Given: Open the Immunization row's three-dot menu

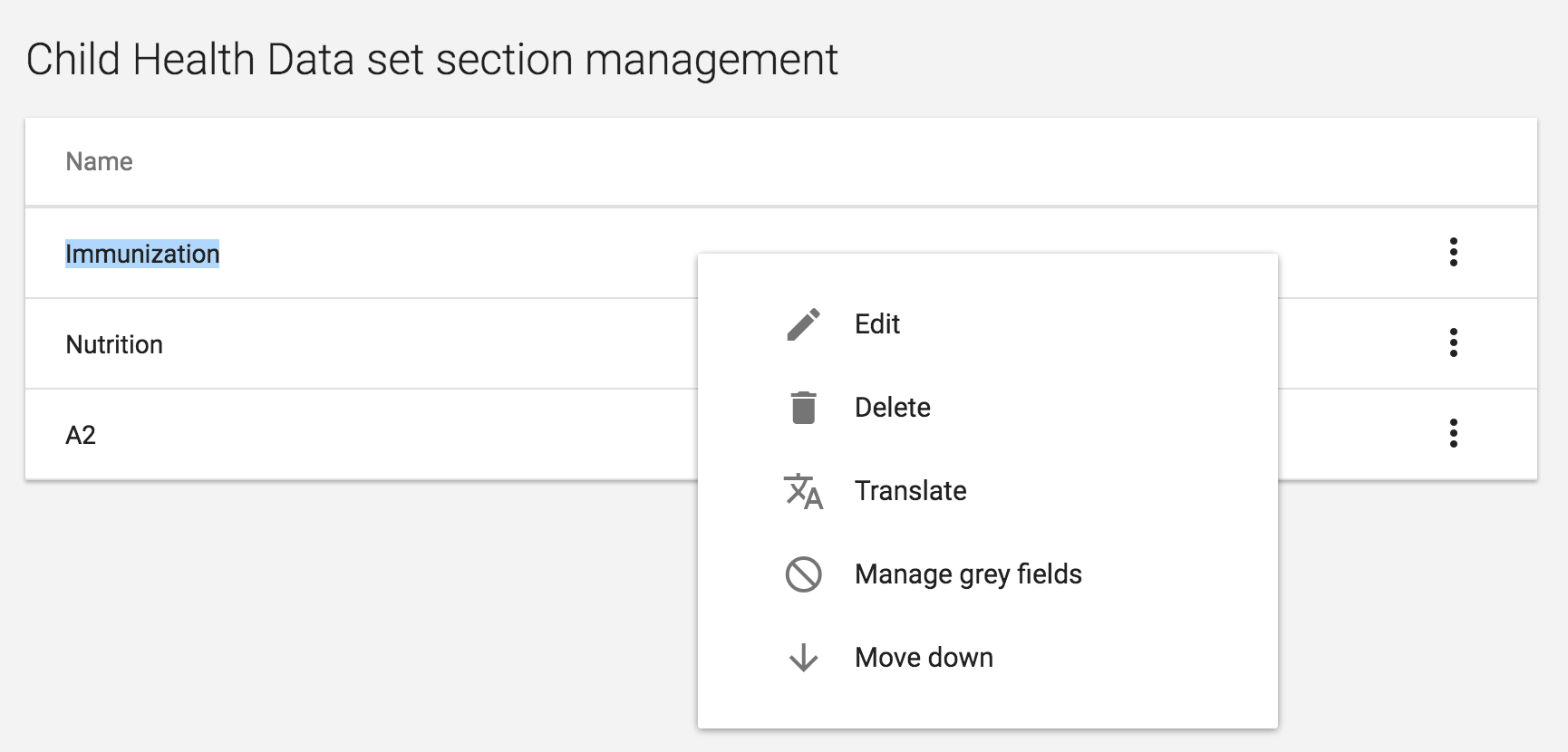Looking at the screenshot, I should click(x=1453, y=252).
